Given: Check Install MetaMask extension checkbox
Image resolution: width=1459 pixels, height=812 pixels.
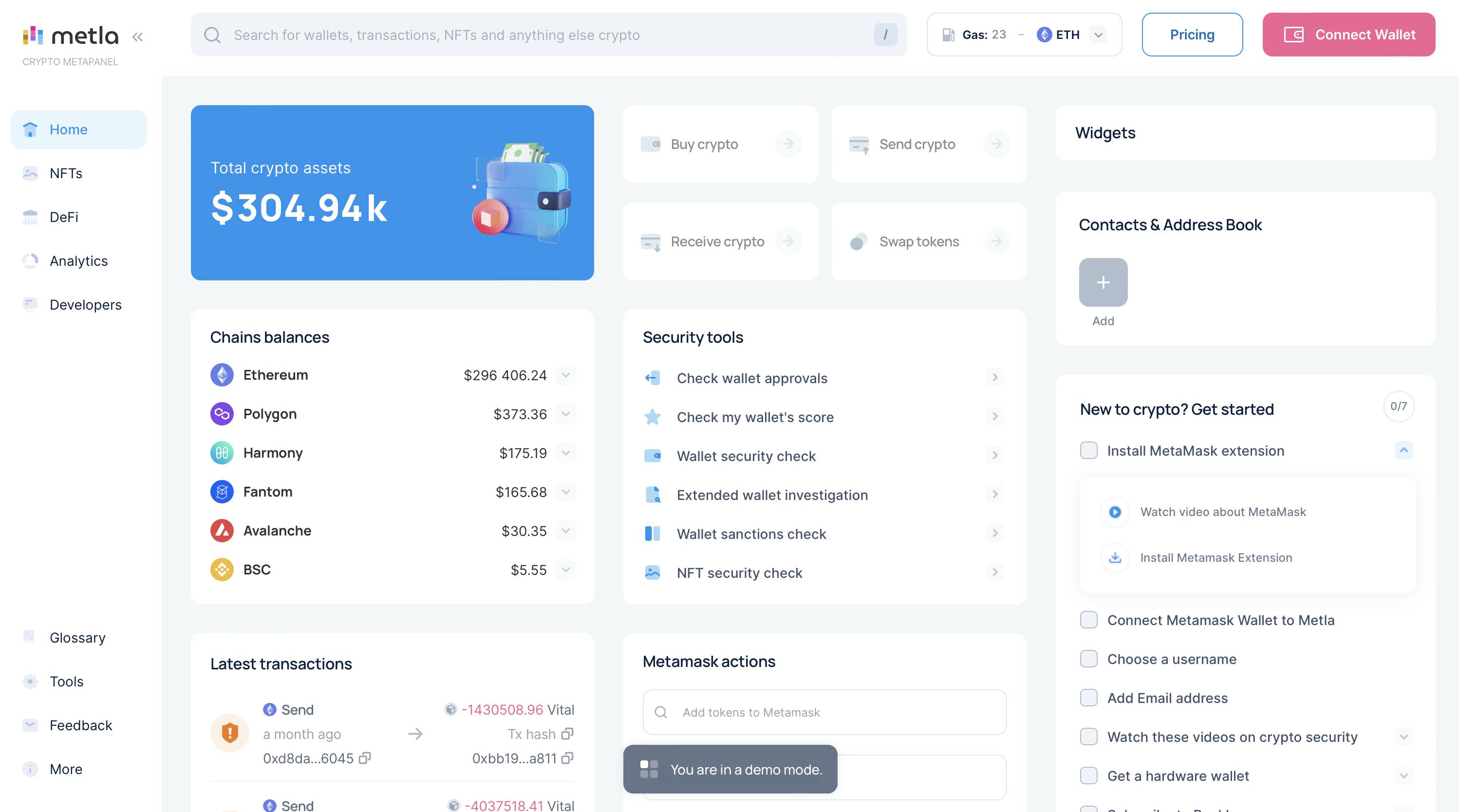Looking at the screenshot, I should click(x=1088, y=451).
